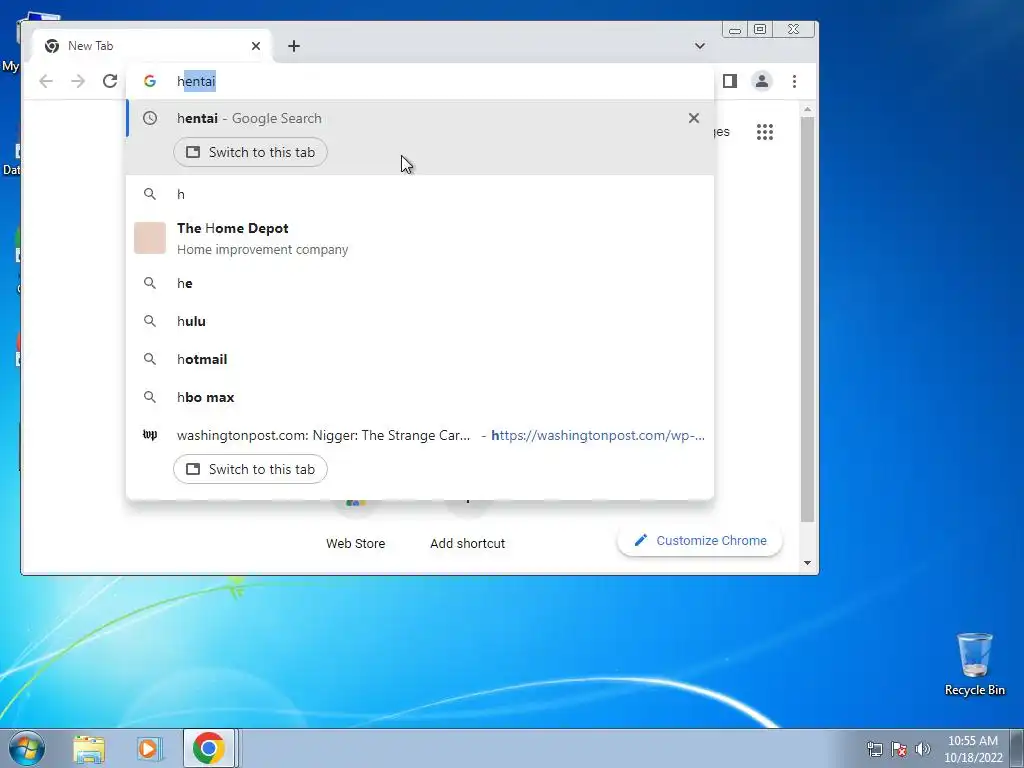This screenshot has height=768, width=1024.
Task: Expand the tab search chevron
Action: tap(700, 46)
